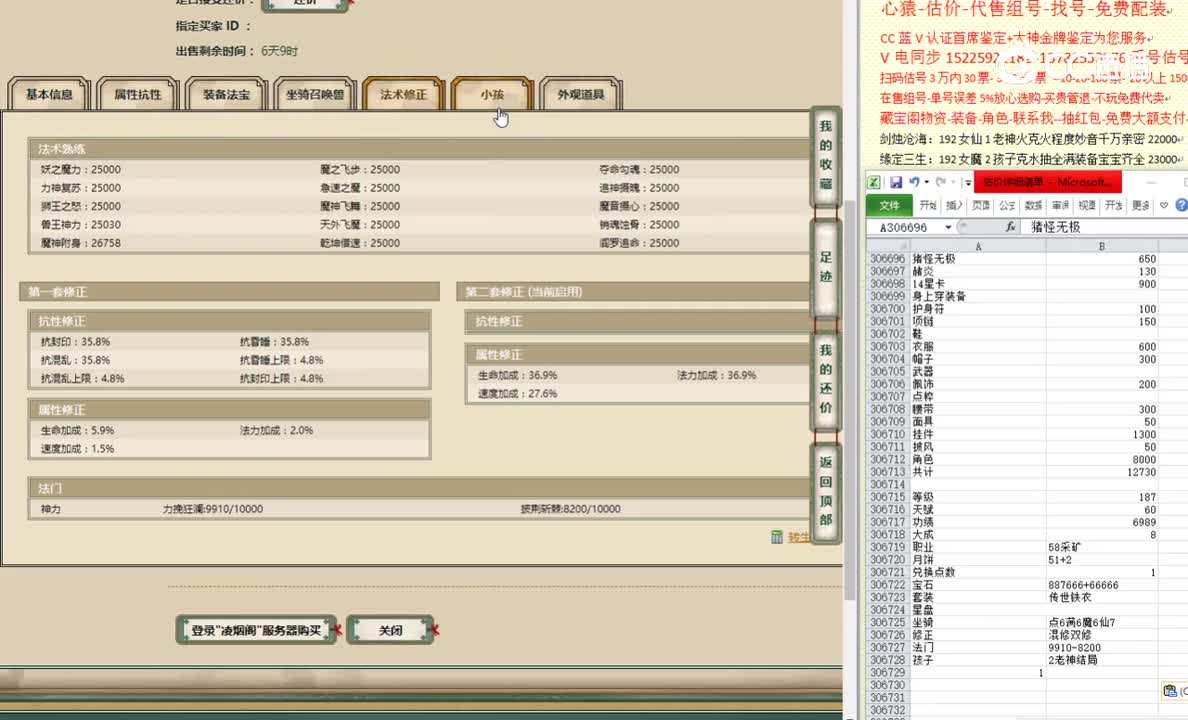Open the Name Box dropdown showing A306696

[x=948, y=227]
